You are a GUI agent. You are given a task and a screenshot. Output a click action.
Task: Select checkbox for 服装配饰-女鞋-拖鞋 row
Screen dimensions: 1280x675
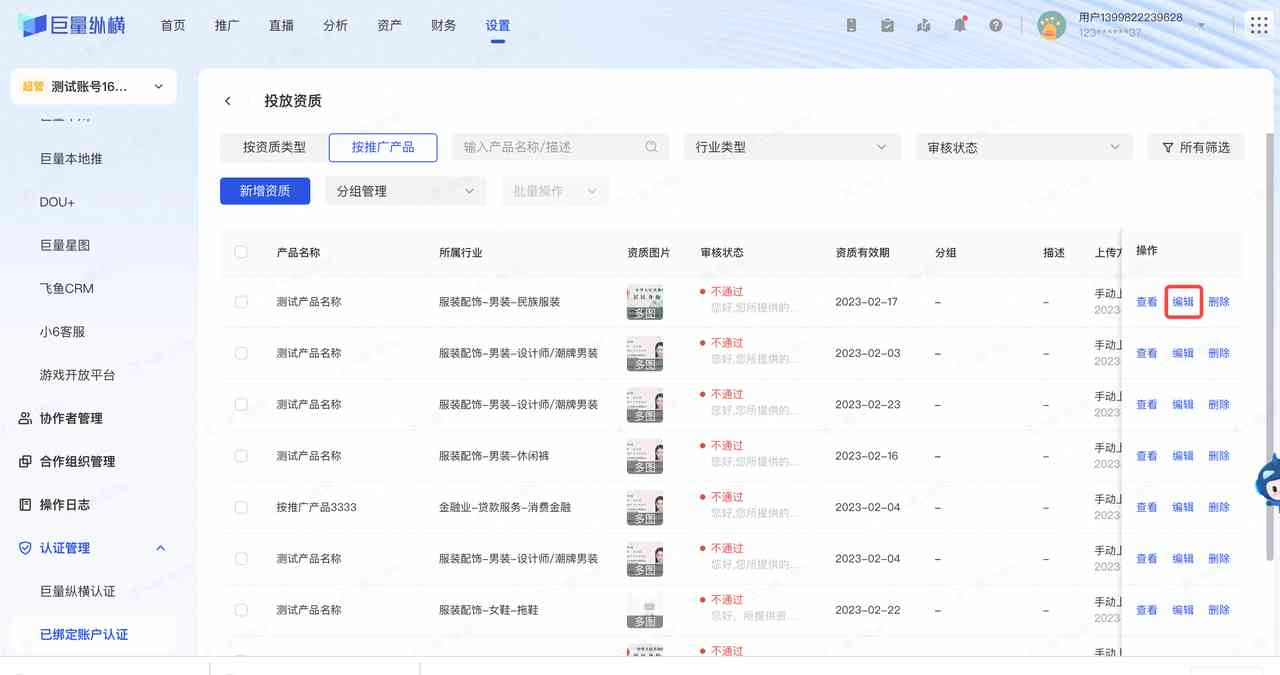[x=241, y=610]
